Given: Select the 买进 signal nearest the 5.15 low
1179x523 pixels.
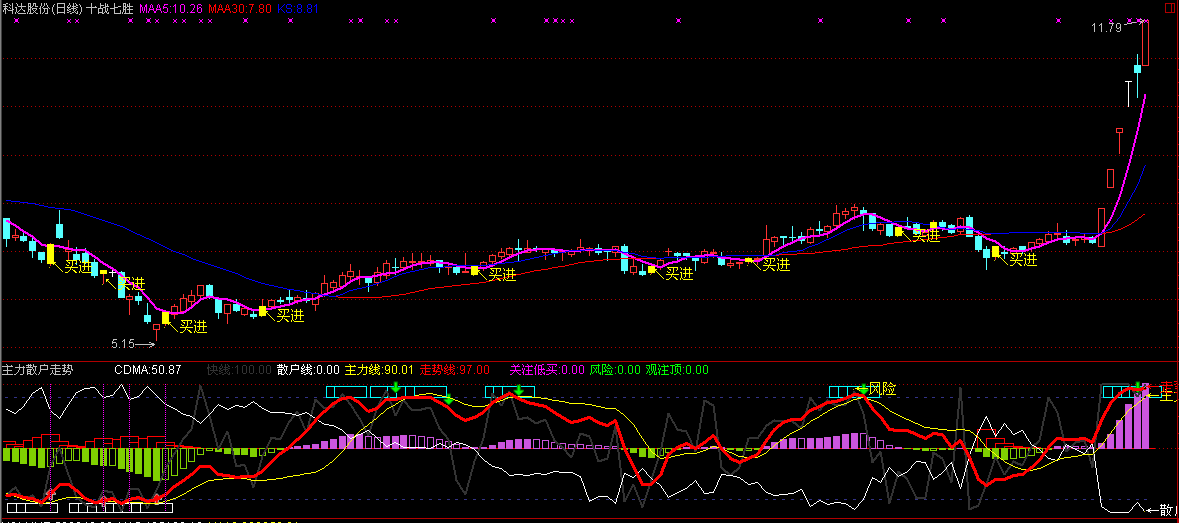Looking at the screenshot, I should pos(193,325).
